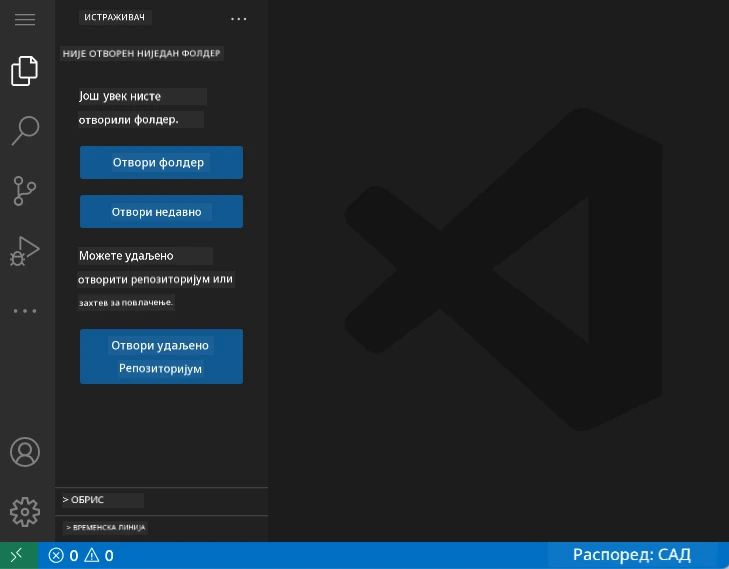Expand the ОБРИС section
This screenshot has width=729, height=569.
pos(161,500)
